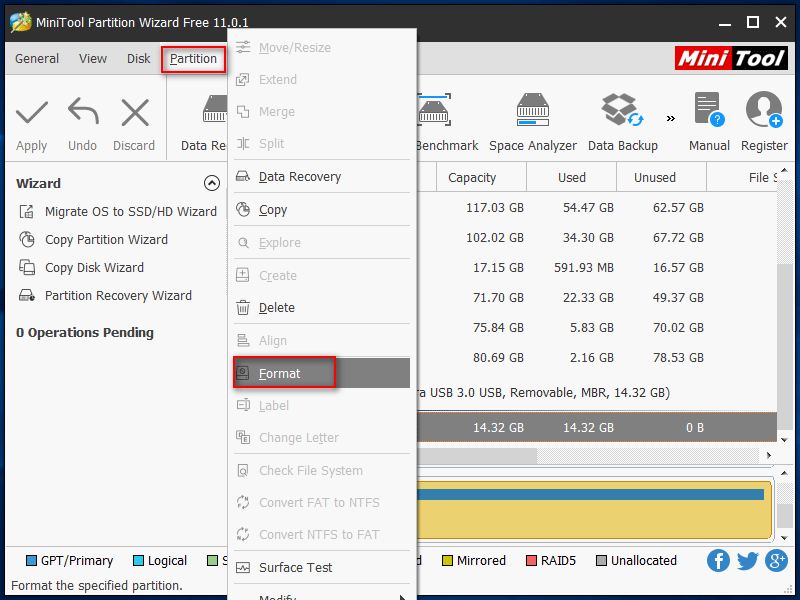Image resolution: width=800 pixels, height=600 pixels.
Task: Click the Undo arrow icon
Action: [83, 111]
